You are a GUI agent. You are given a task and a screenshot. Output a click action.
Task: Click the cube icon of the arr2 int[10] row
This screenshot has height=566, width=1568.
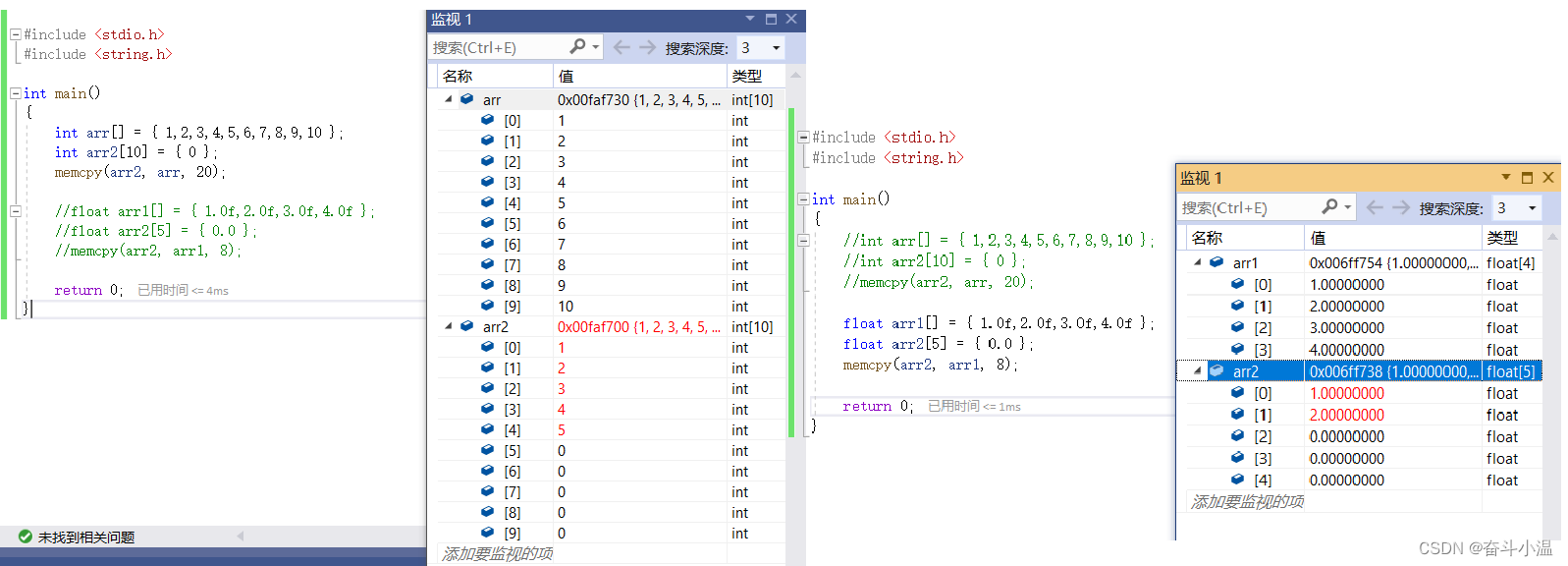(x=467, y=326)
